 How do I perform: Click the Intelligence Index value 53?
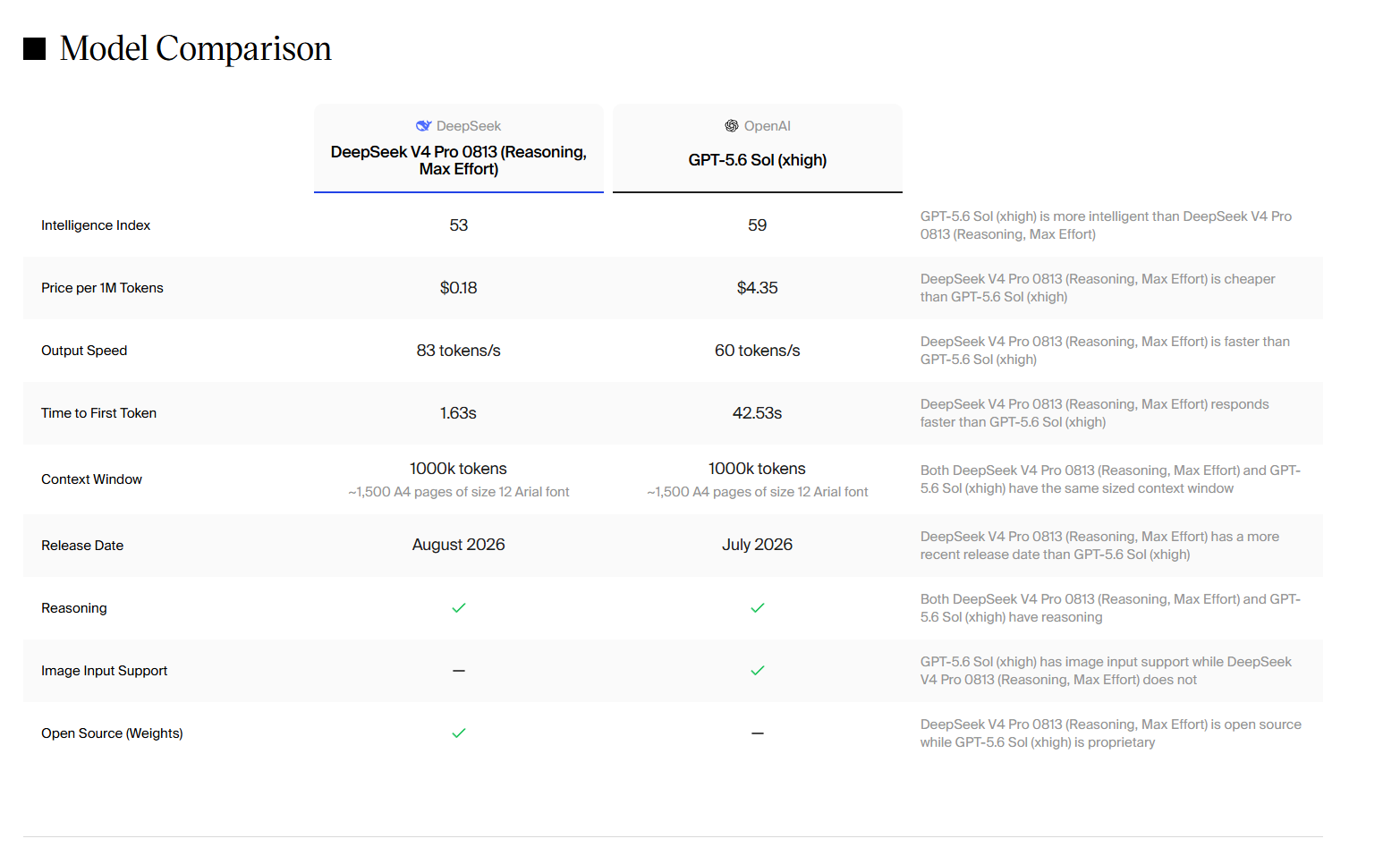[459, 225]
